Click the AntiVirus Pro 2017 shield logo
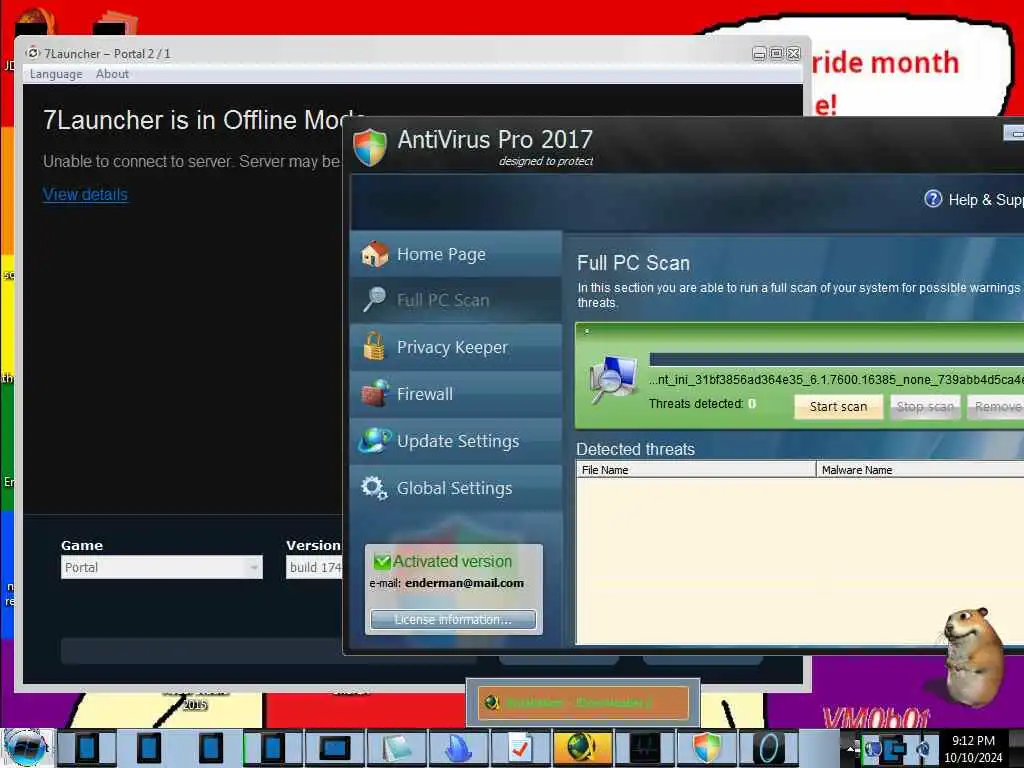 (x=370, y=147)
